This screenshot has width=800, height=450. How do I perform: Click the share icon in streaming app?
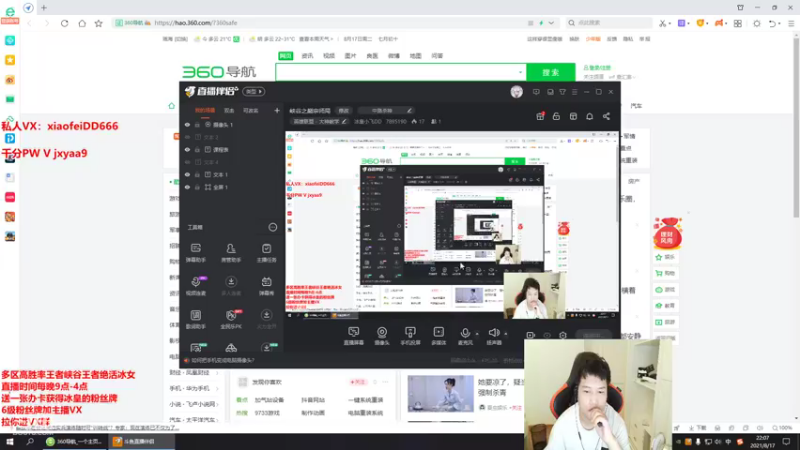[x=606, y=116]
